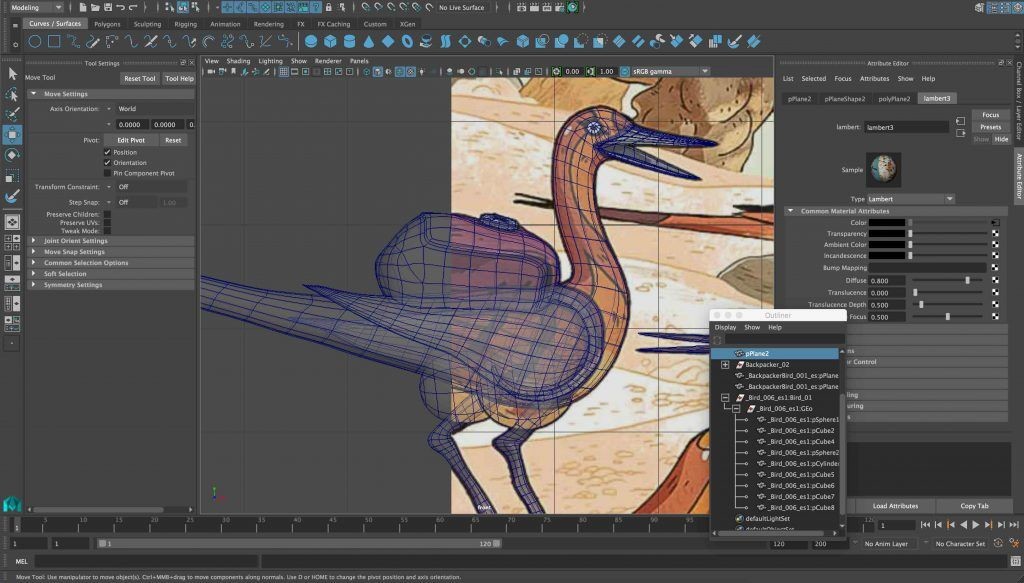Screen dimensions: 1024x583
Task: Click the Edit Pivot button
Action: tap(130, 140)
